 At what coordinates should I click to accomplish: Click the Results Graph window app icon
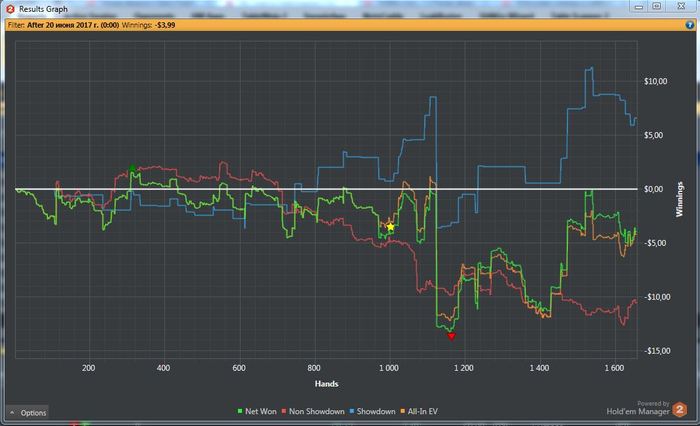click(10, 9)
